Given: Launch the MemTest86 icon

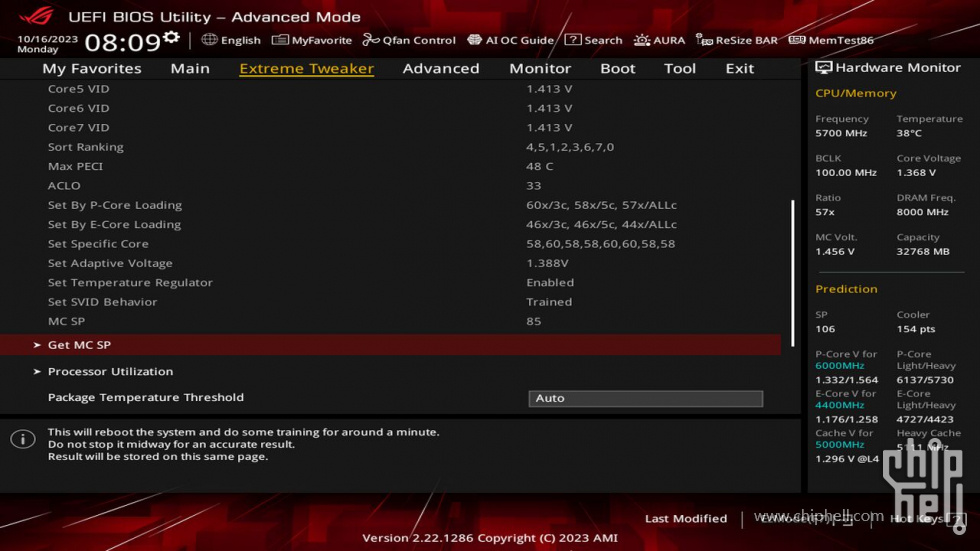Looking at the screenshot, I should (x=797, y=40).
